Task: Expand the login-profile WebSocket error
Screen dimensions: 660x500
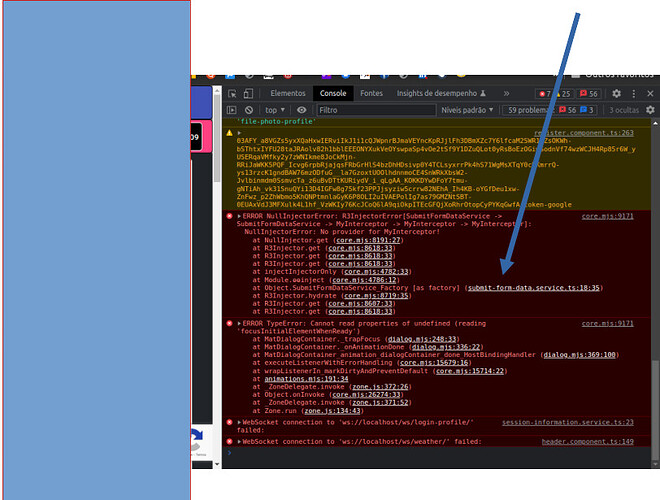Action: pyautogui.click(x=239, y=422)
